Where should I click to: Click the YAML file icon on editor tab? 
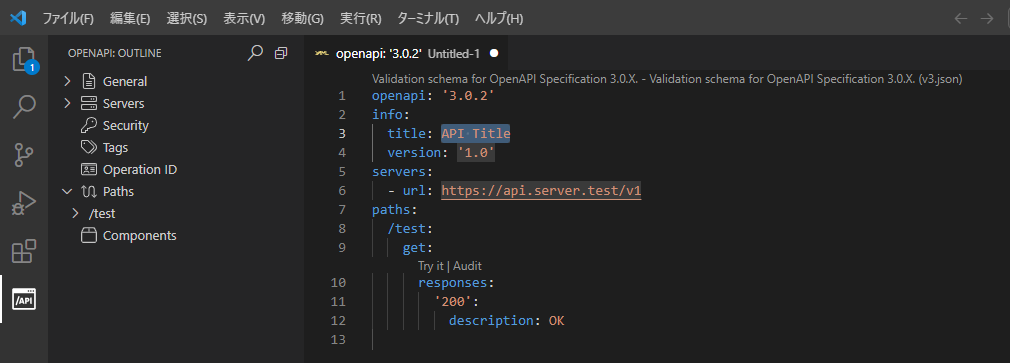tap(322, 53)
